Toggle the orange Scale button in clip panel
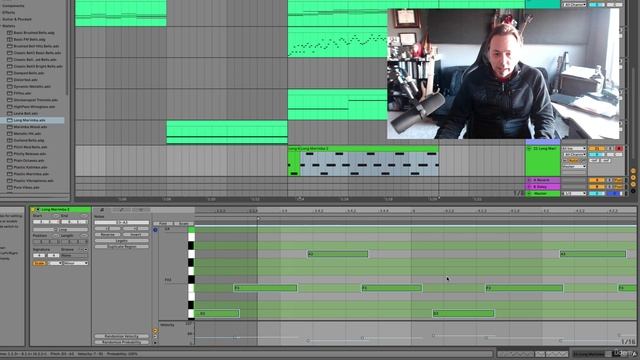This screenshot has height=360, width=640. 40,263
